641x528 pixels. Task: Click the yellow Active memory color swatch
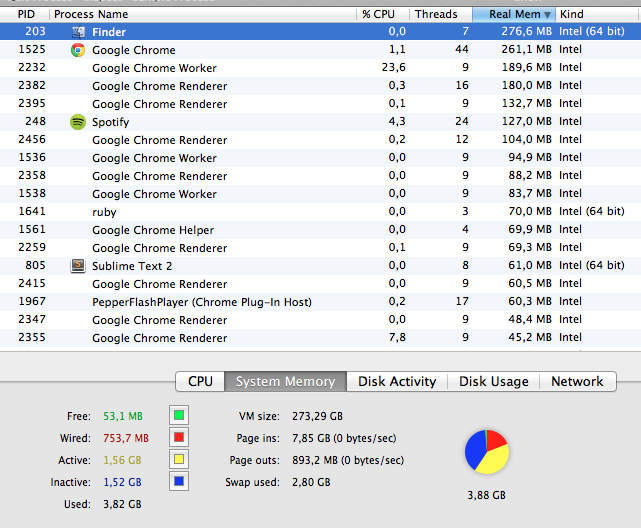tap(179, 460)
